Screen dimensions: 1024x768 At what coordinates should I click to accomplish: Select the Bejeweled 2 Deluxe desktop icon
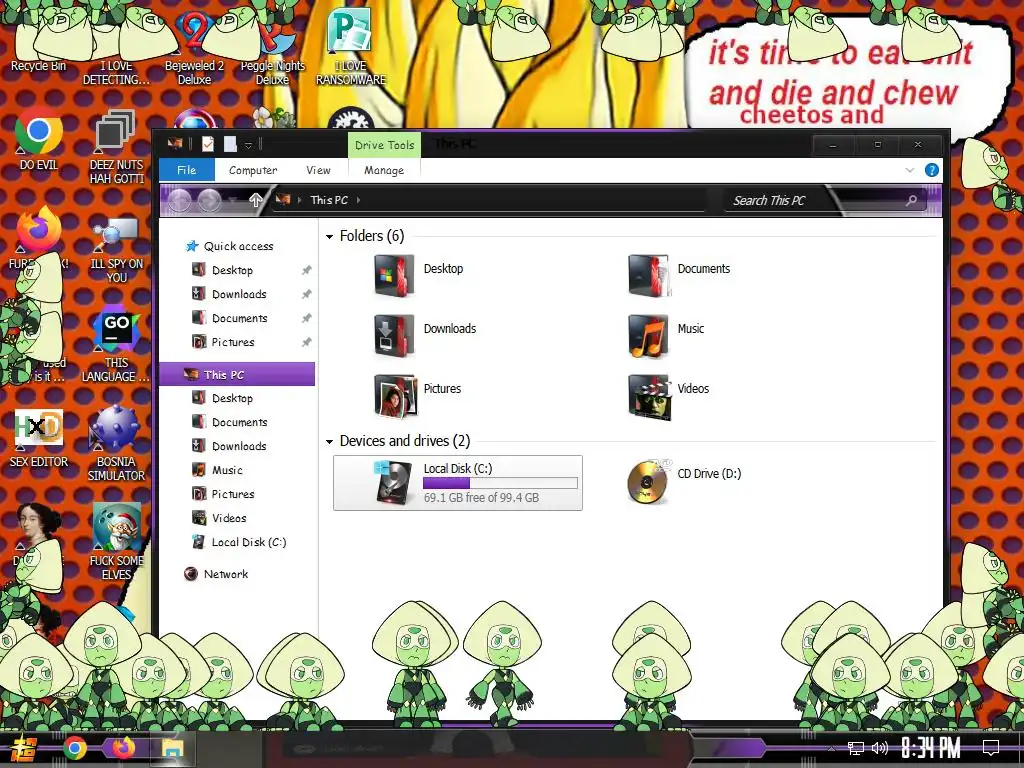pos(194,49)
